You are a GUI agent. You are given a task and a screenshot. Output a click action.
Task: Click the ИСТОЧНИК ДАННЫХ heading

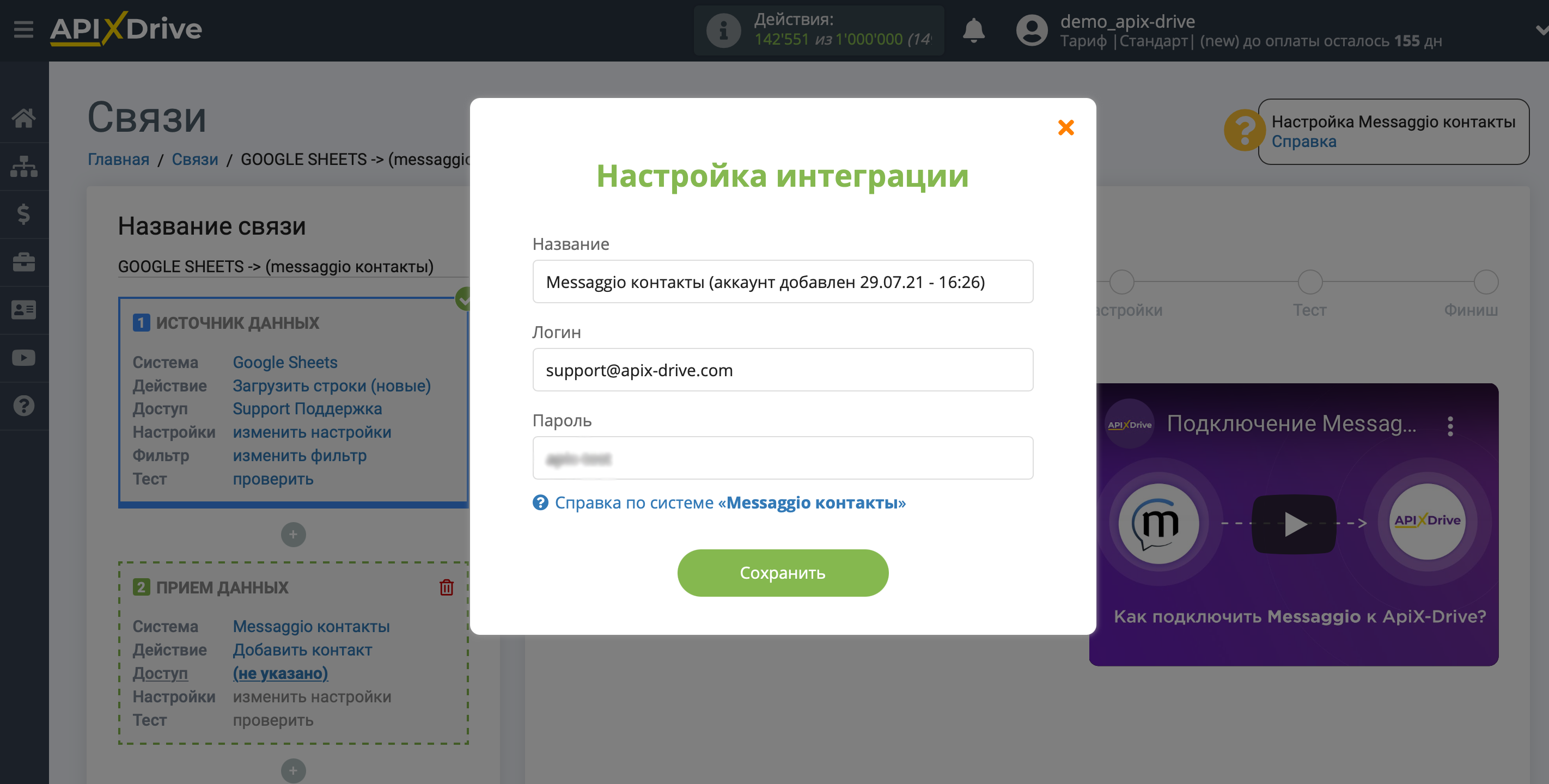237,323
